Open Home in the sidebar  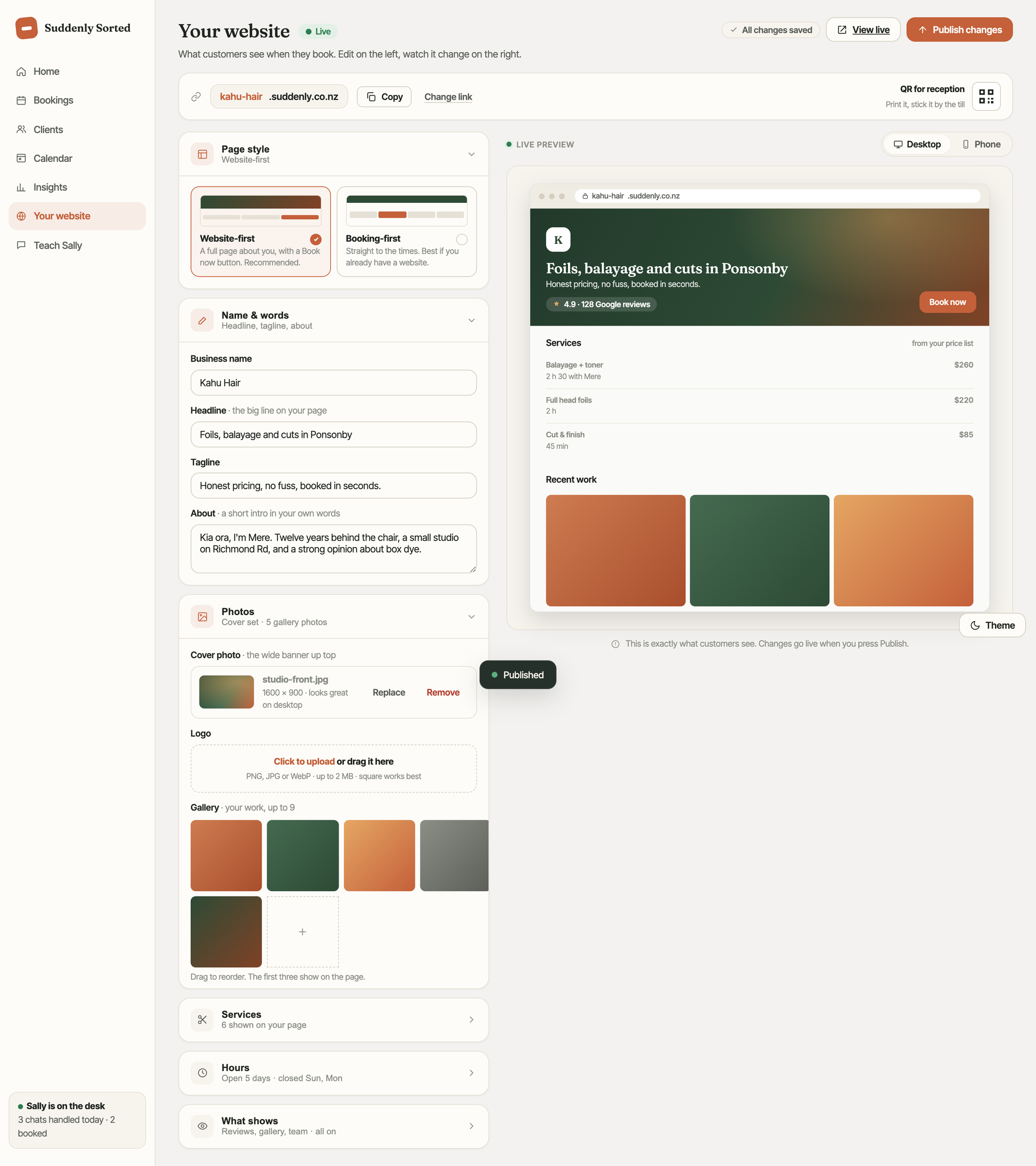[x=77, y=71]
